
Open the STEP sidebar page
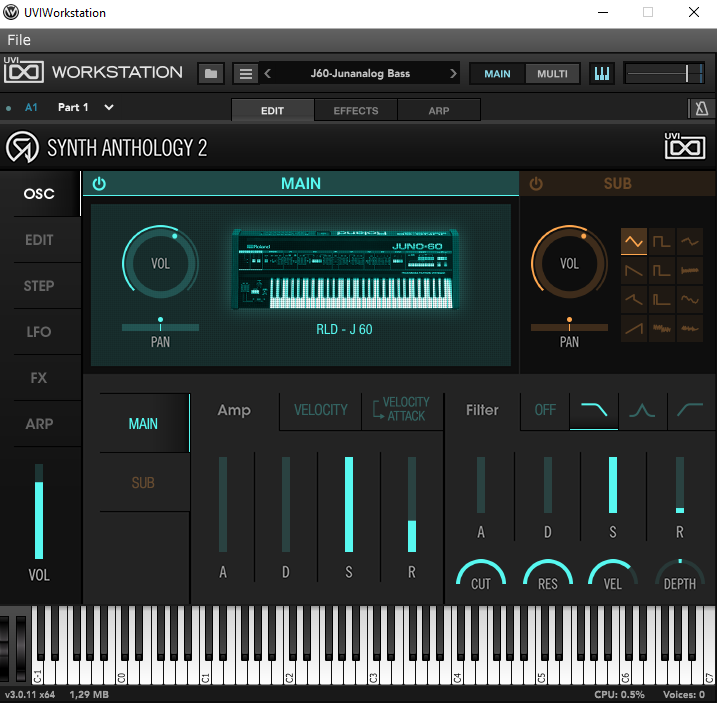40,286
